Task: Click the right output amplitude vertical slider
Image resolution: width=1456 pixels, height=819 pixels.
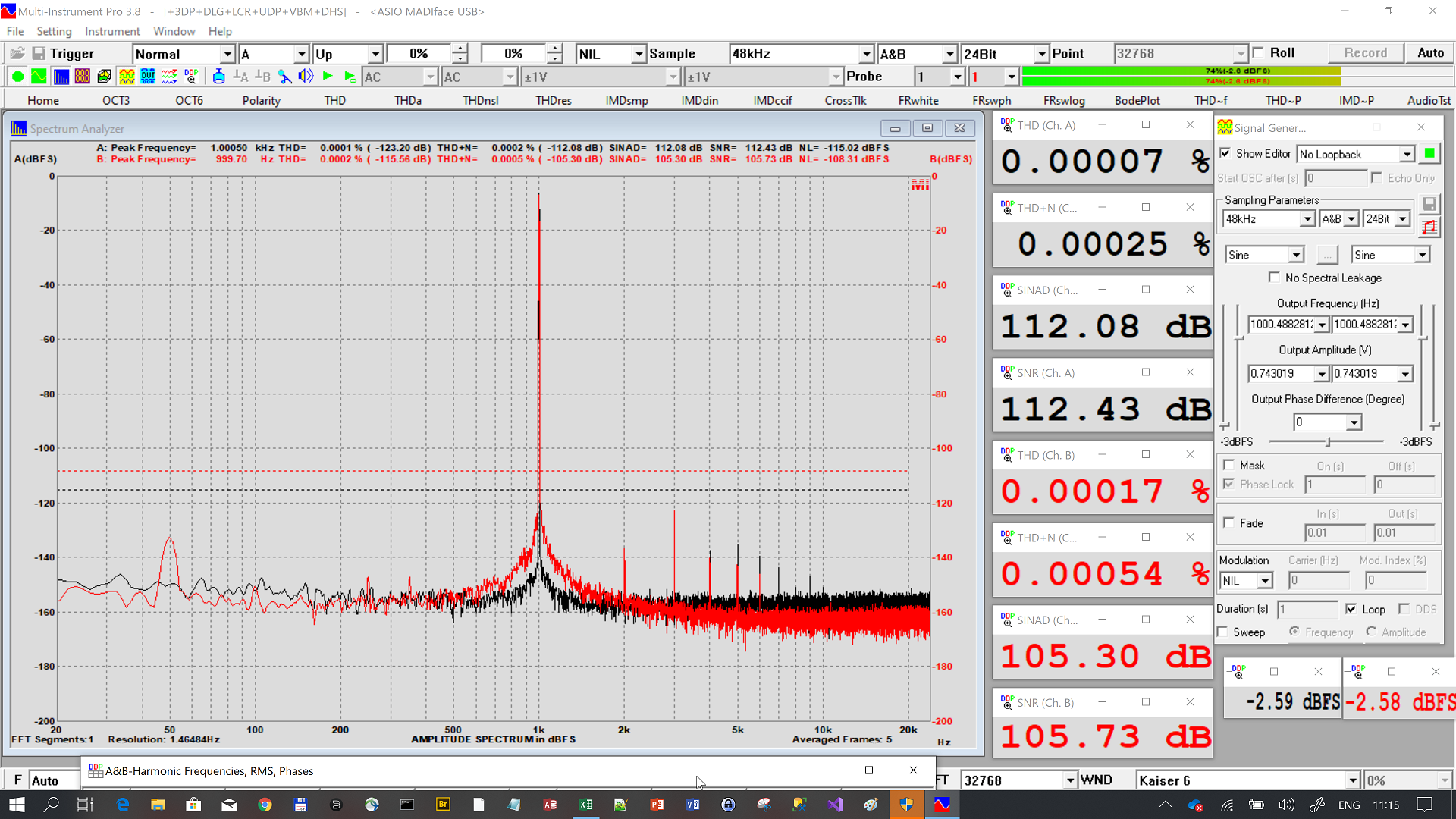Action: coord(1423,368)
